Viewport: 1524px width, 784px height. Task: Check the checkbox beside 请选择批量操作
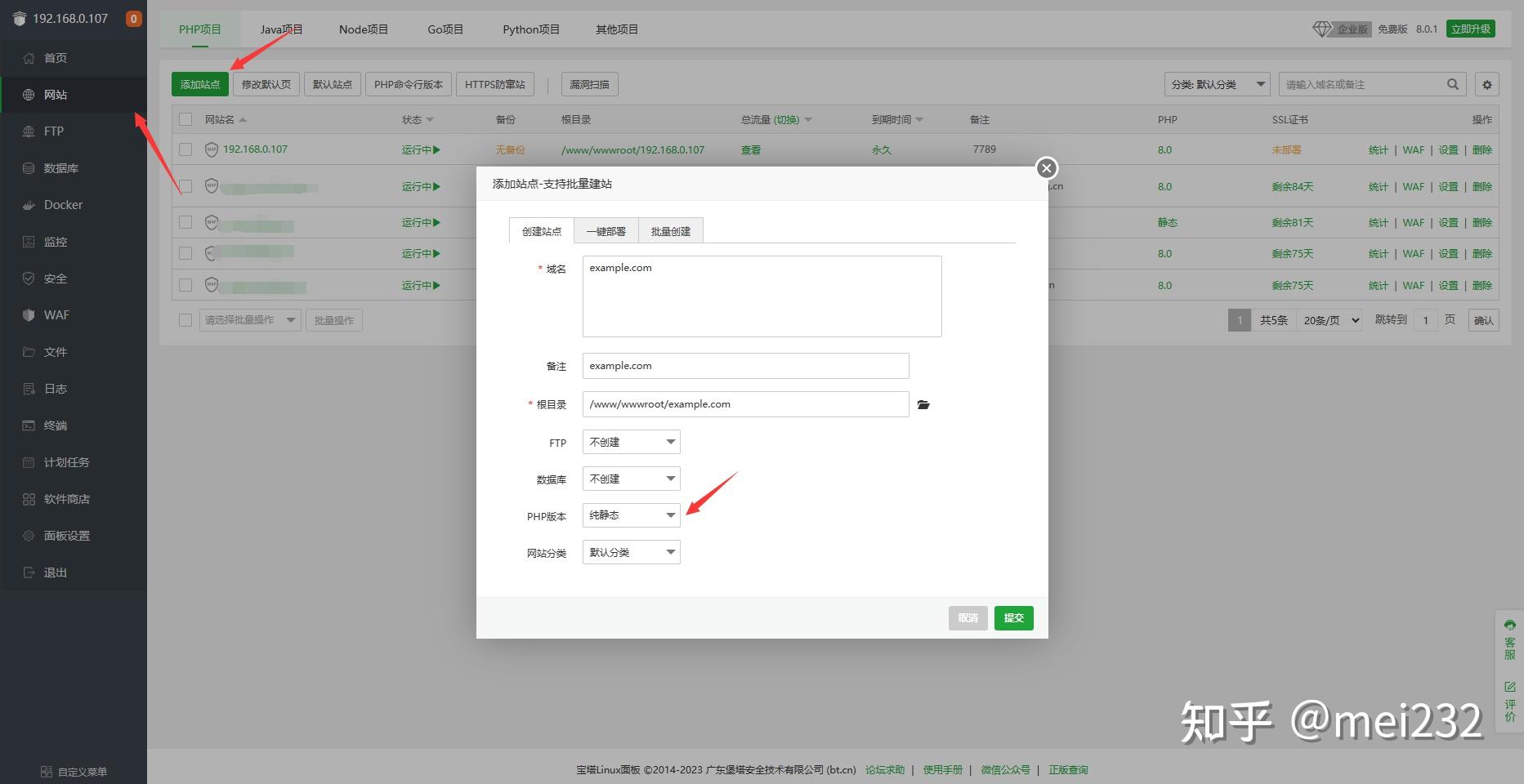coord(185,320)
